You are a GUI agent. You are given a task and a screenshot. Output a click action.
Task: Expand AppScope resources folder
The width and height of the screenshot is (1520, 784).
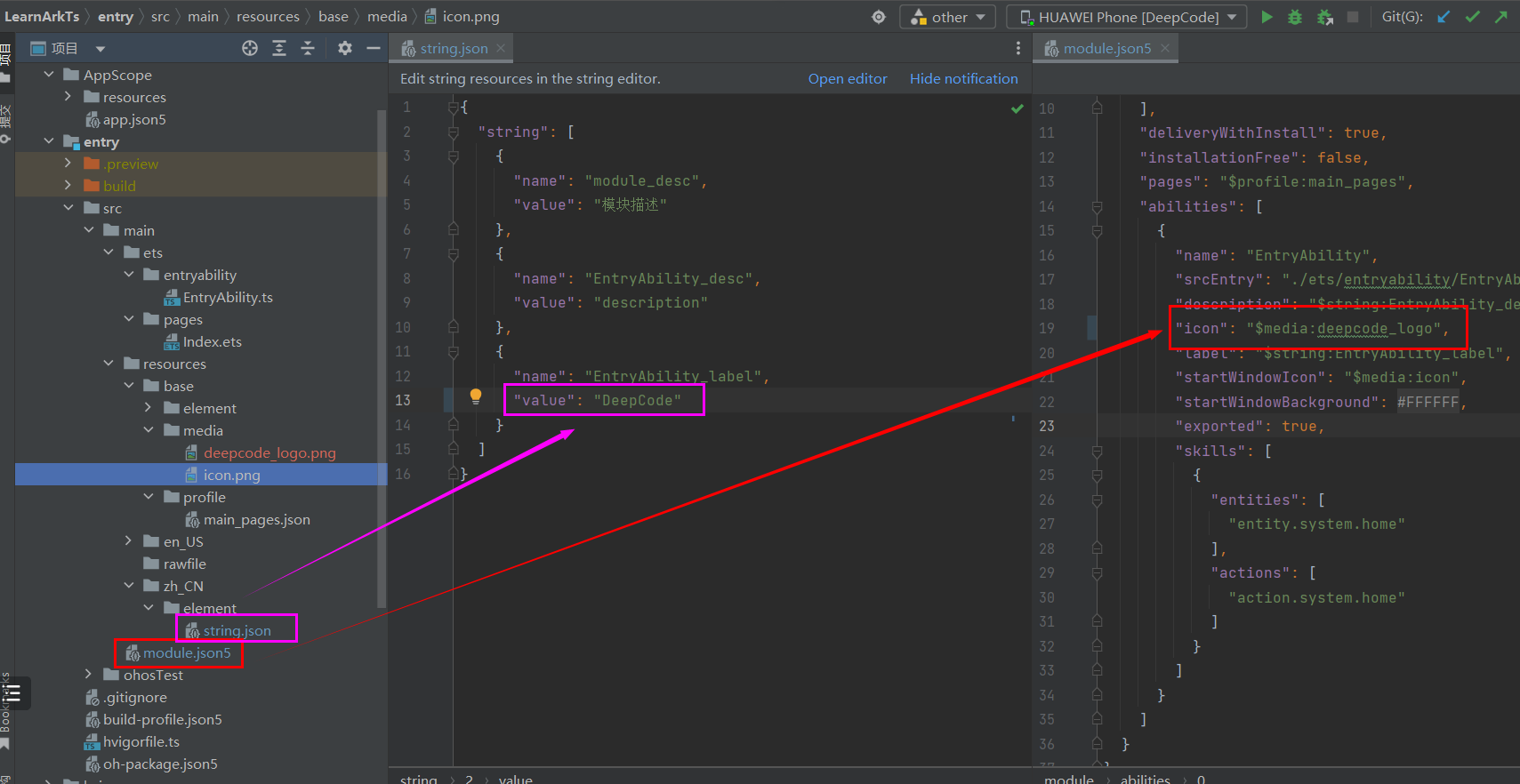click(x=68, y=96)
